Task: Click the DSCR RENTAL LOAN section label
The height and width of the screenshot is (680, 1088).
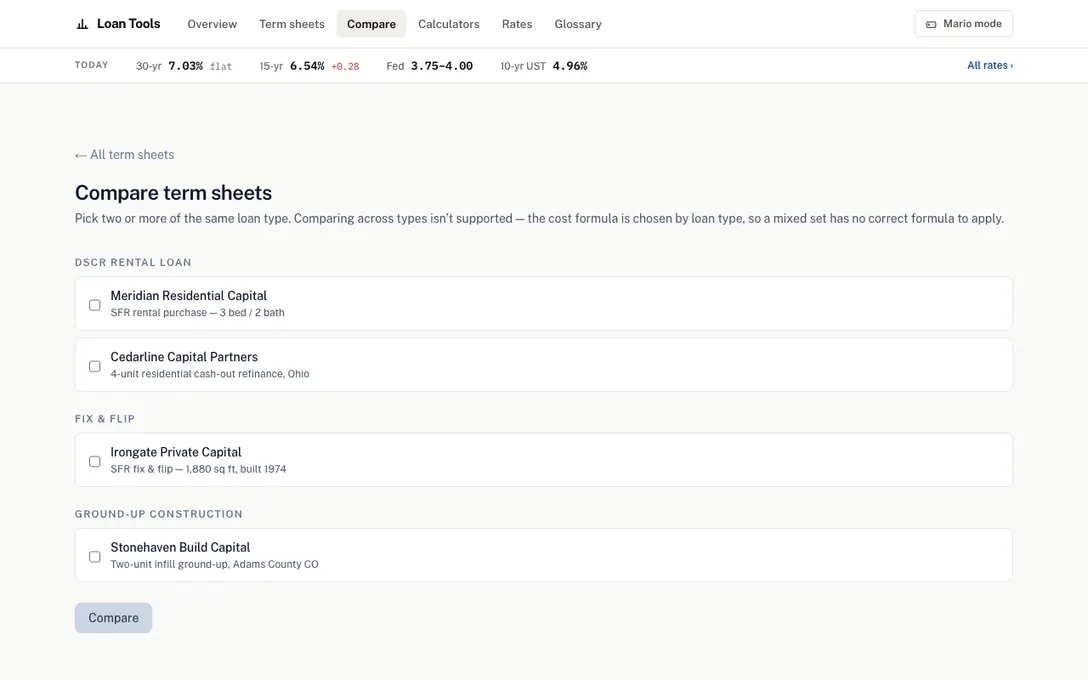Action: coord(133,262)
